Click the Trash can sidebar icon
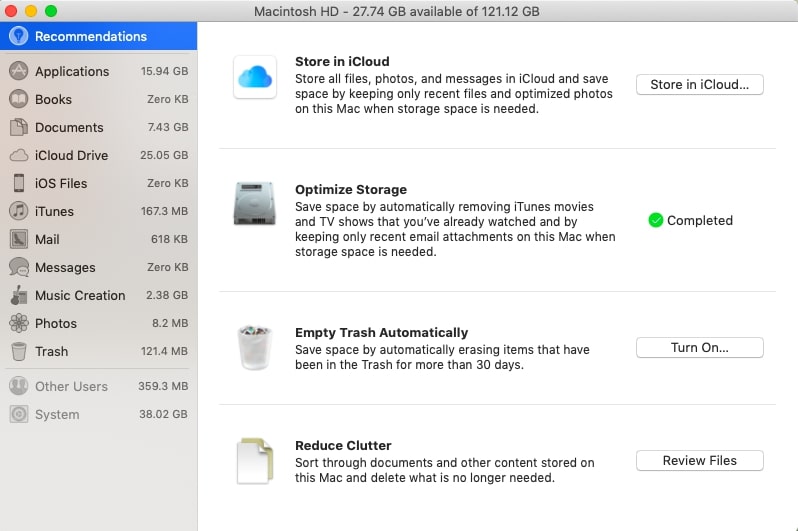 [19, 351]
